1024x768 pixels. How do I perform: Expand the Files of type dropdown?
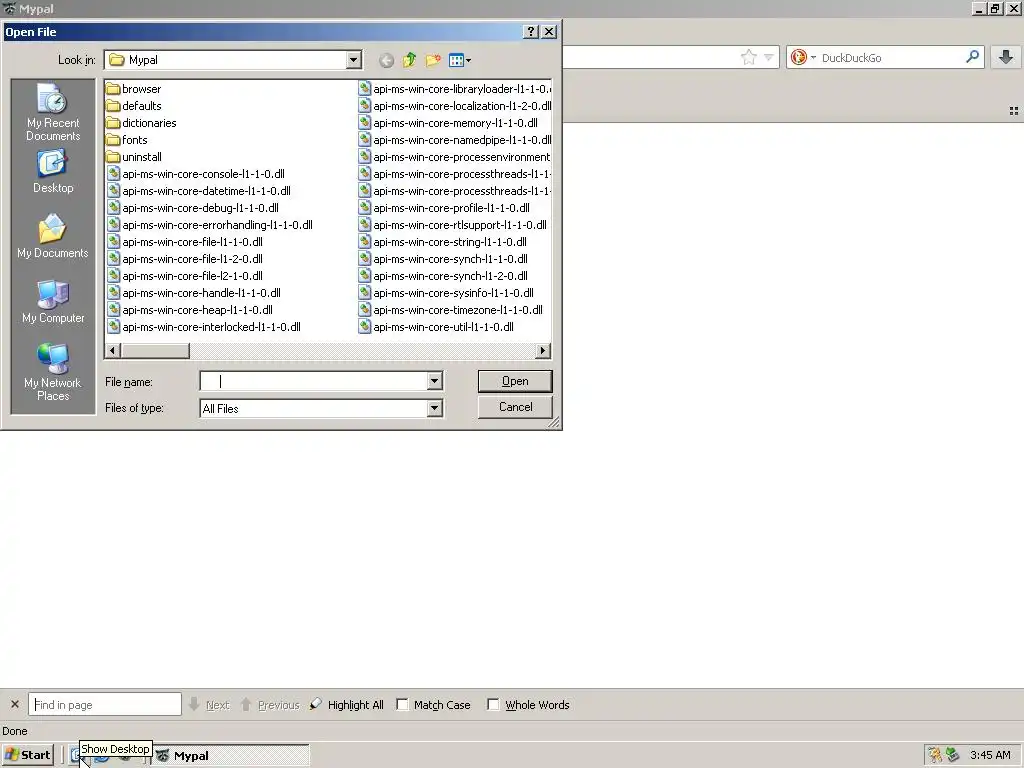(434, 409)
